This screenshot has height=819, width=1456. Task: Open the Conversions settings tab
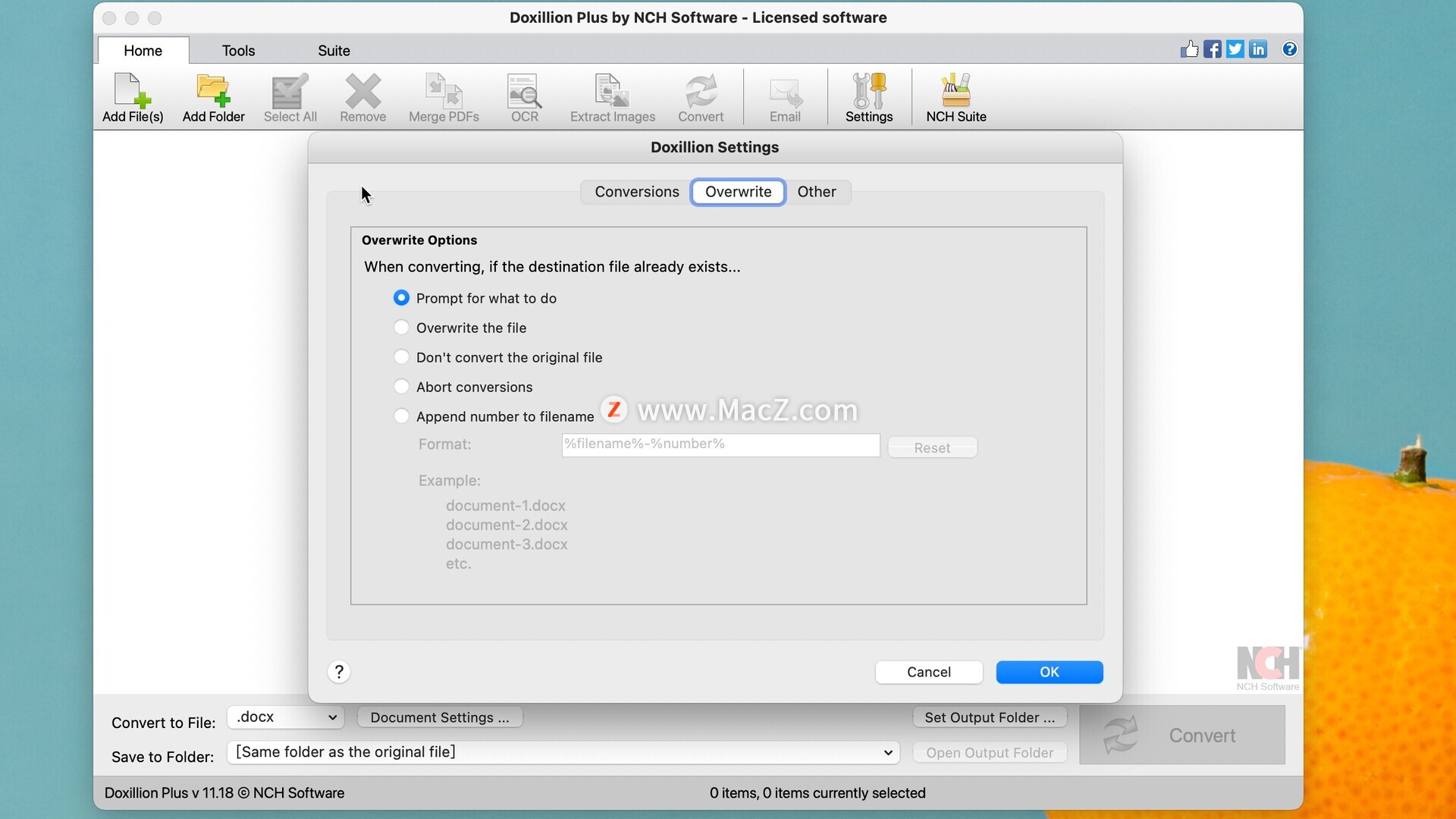636,192
